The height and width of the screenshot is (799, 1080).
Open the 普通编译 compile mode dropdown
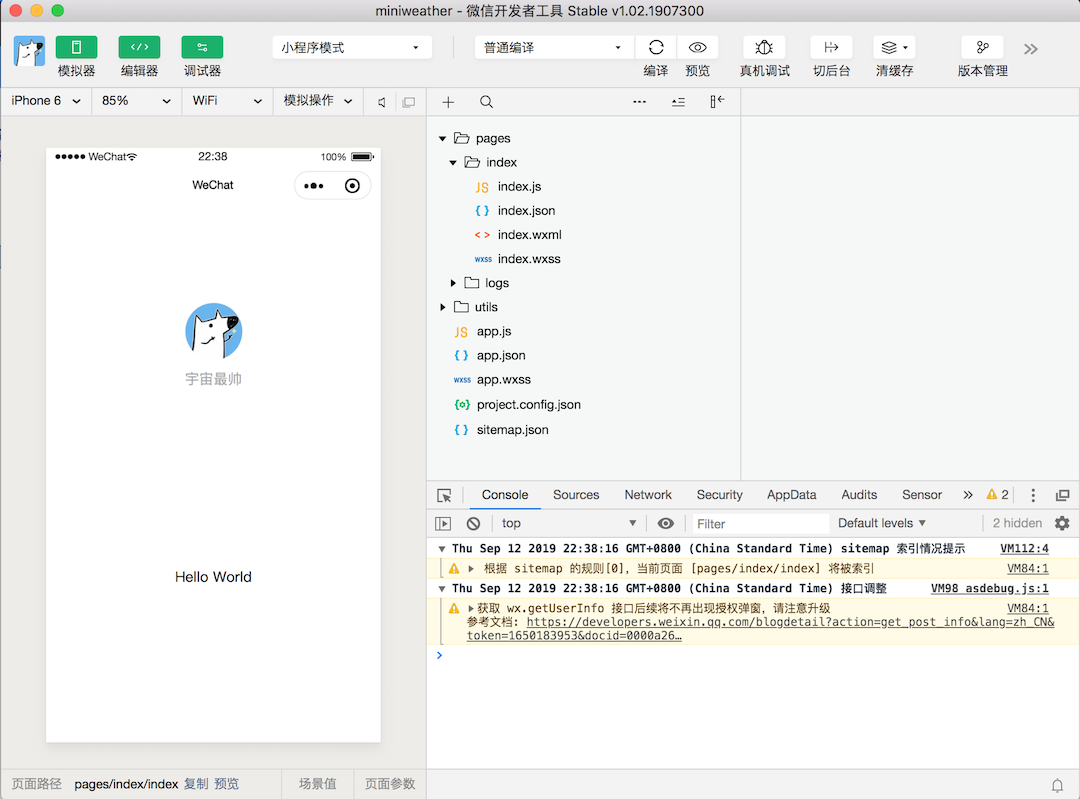point(553,48)
